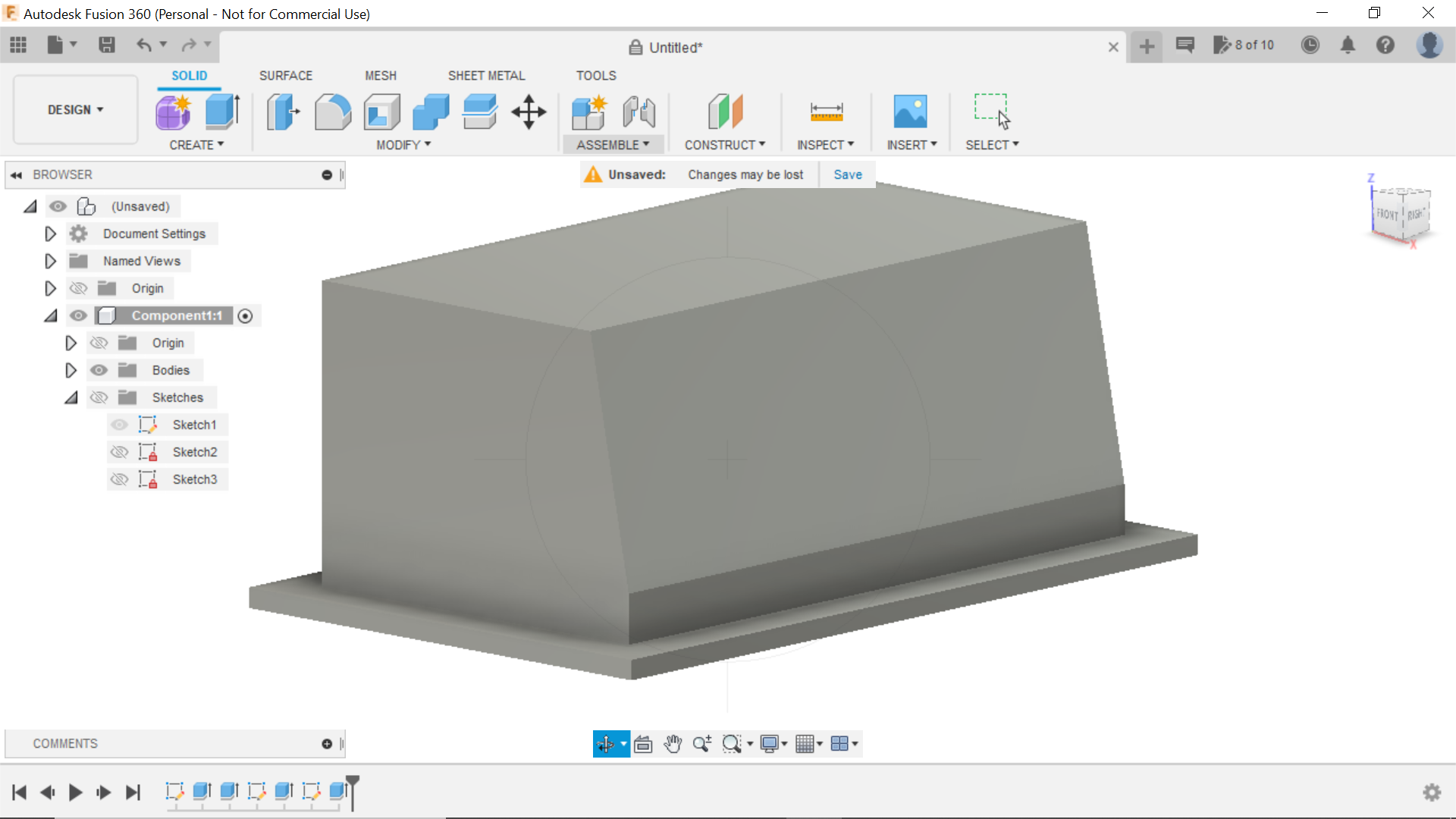Show the Origin folder visibility
1456x819 pixels.
(x=78, y=288)
